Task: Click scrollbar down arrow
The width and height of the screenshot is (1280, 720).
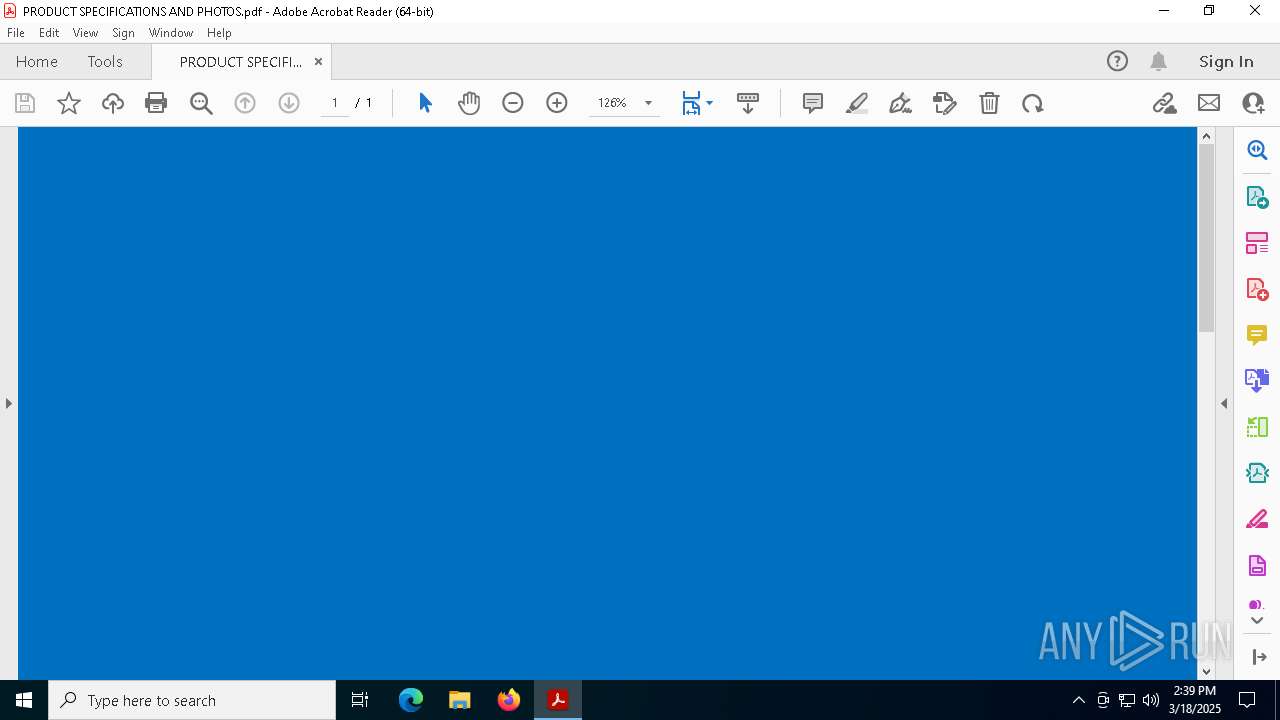Action: pyautogui.click(x=1206, y=671)
